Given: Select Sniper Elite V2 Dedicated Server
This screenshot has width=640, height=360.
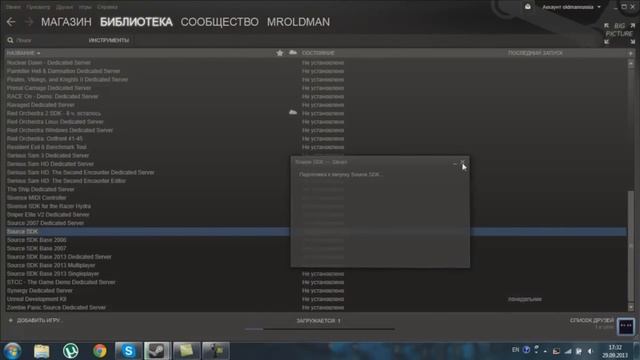Looking at the screenshot, I should pos(48,215).
